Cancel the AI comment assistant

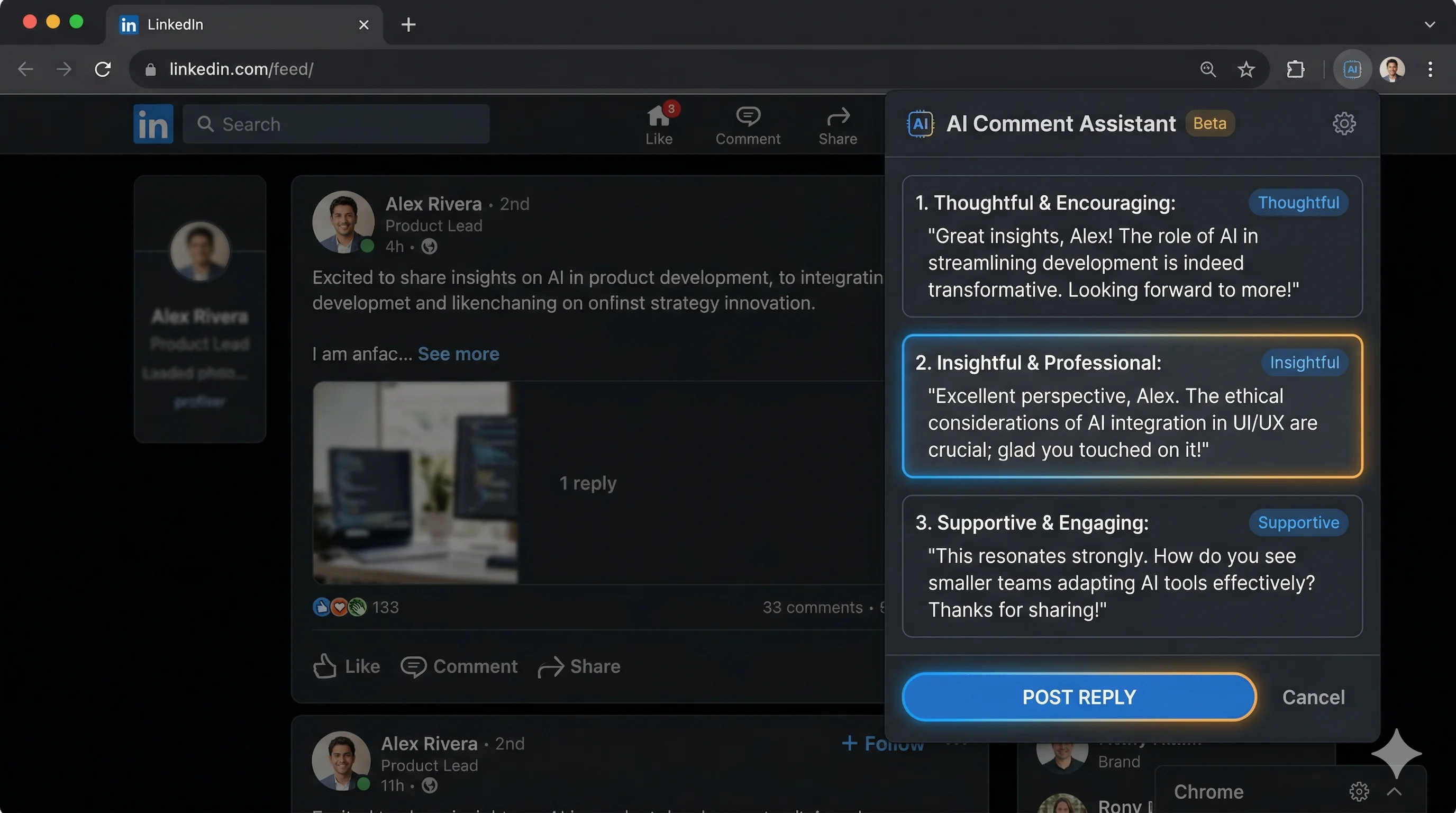1313,697
